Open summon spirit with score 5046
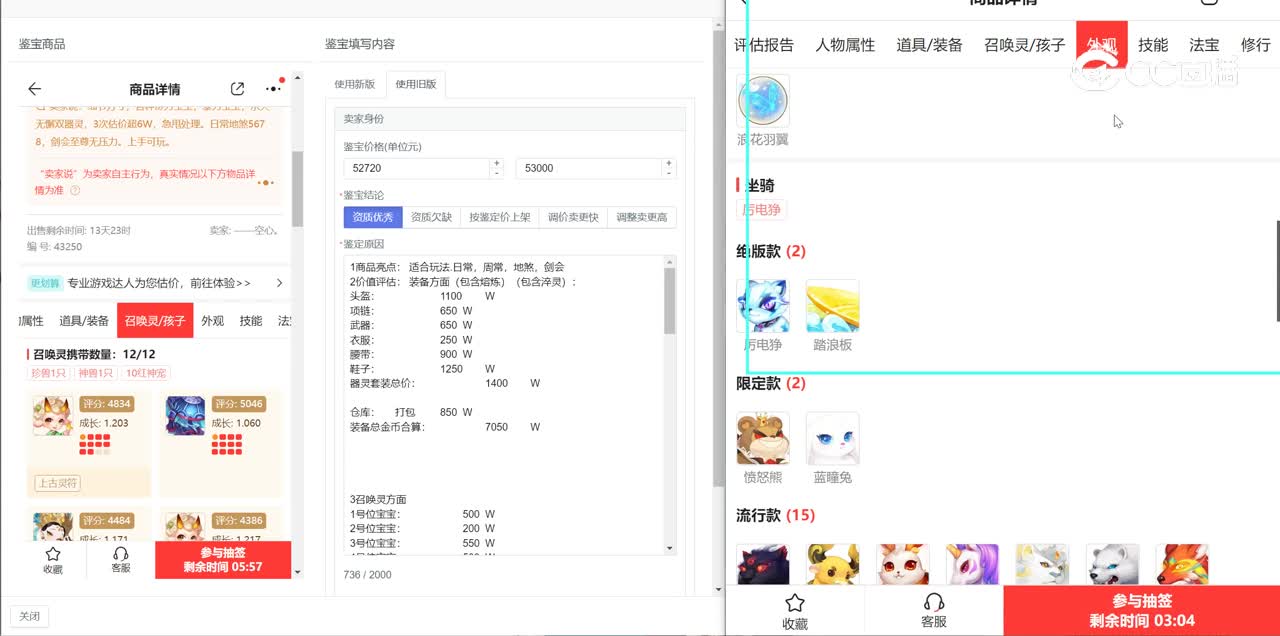 184,415
